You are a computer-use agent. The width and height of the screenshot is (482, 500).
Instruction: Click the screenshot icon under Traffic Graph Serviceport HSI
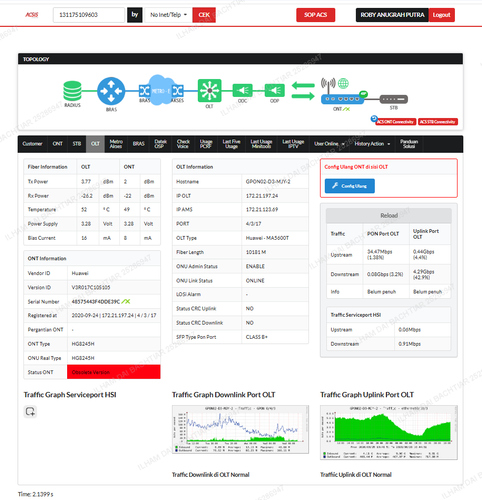30,412
